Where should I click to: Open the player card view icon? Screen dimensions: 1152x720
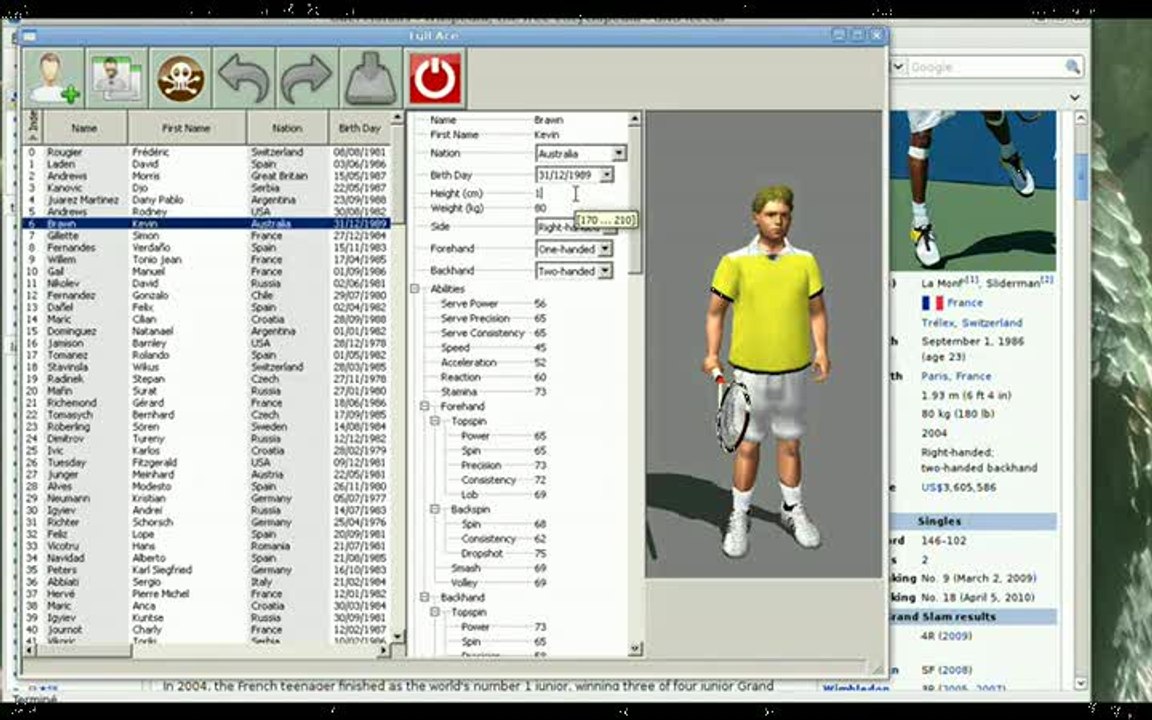pyautogui.click(x=117, y=78)
